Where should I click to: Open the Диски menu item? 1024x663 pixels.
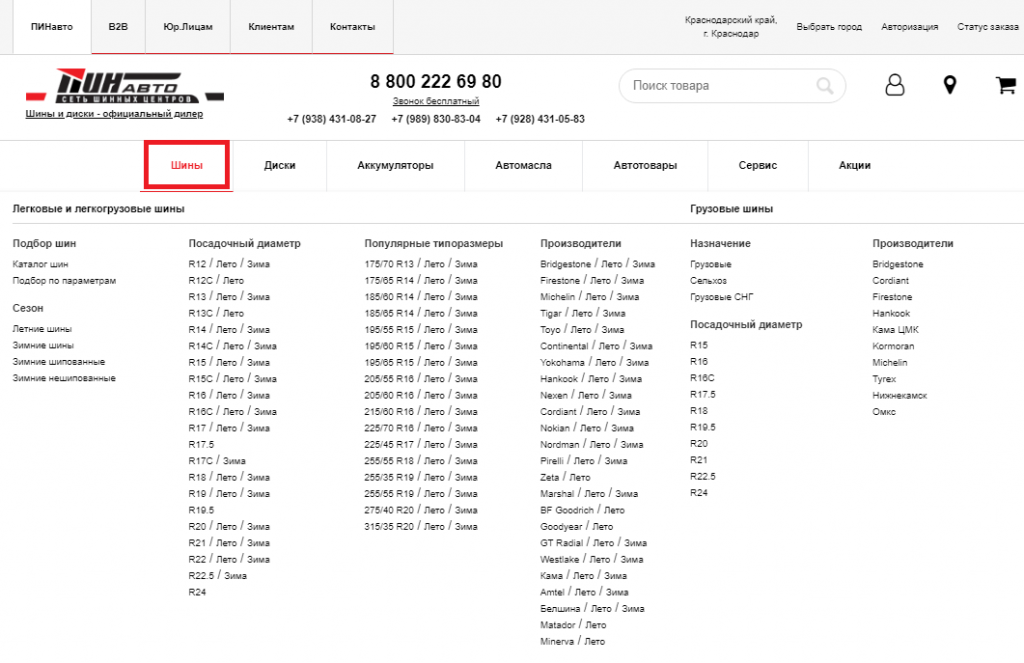click(x=280, y=165)
